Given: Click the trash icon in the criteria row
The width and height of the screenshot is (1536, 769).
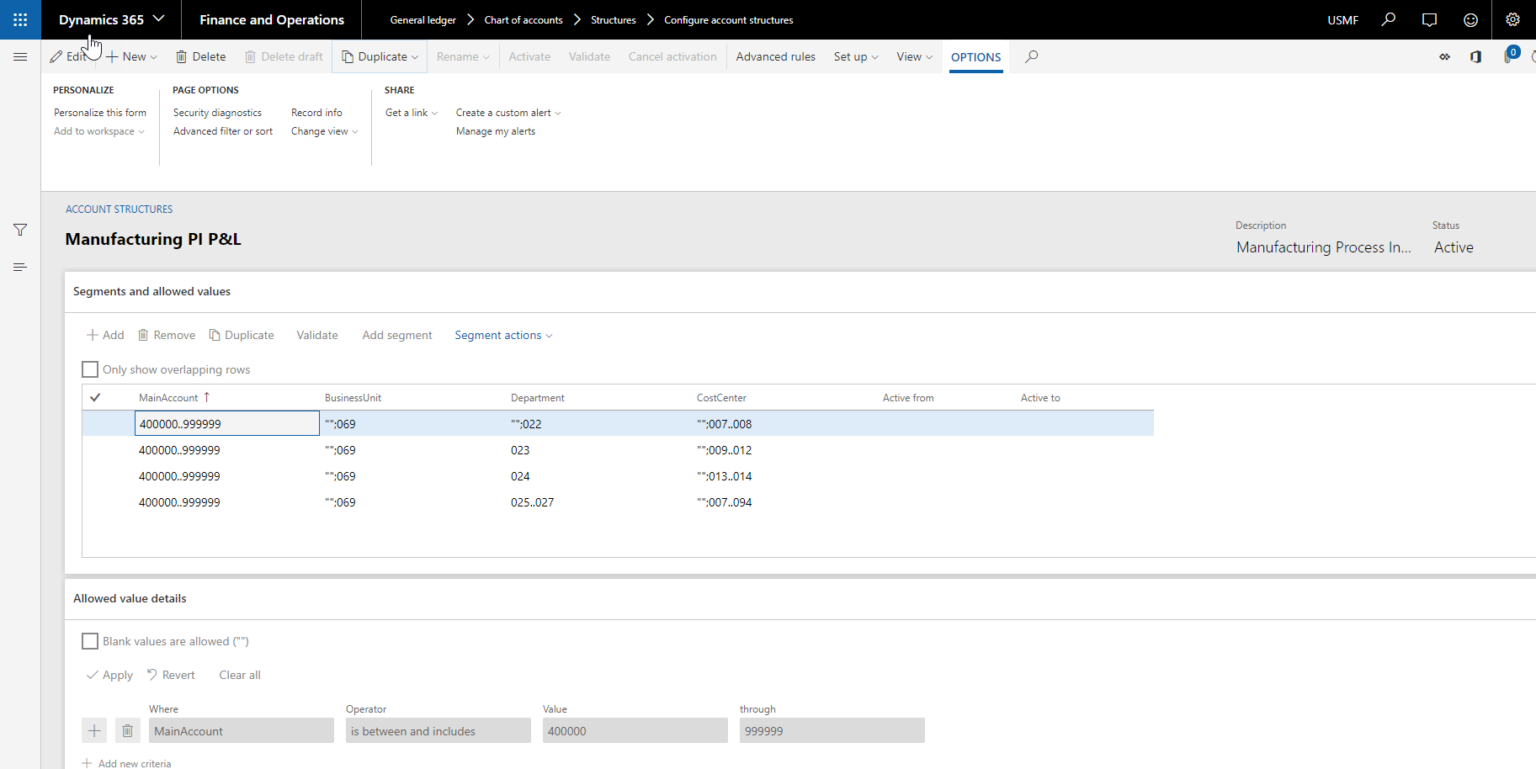Looking at the screenshot, I should (127, 730).
